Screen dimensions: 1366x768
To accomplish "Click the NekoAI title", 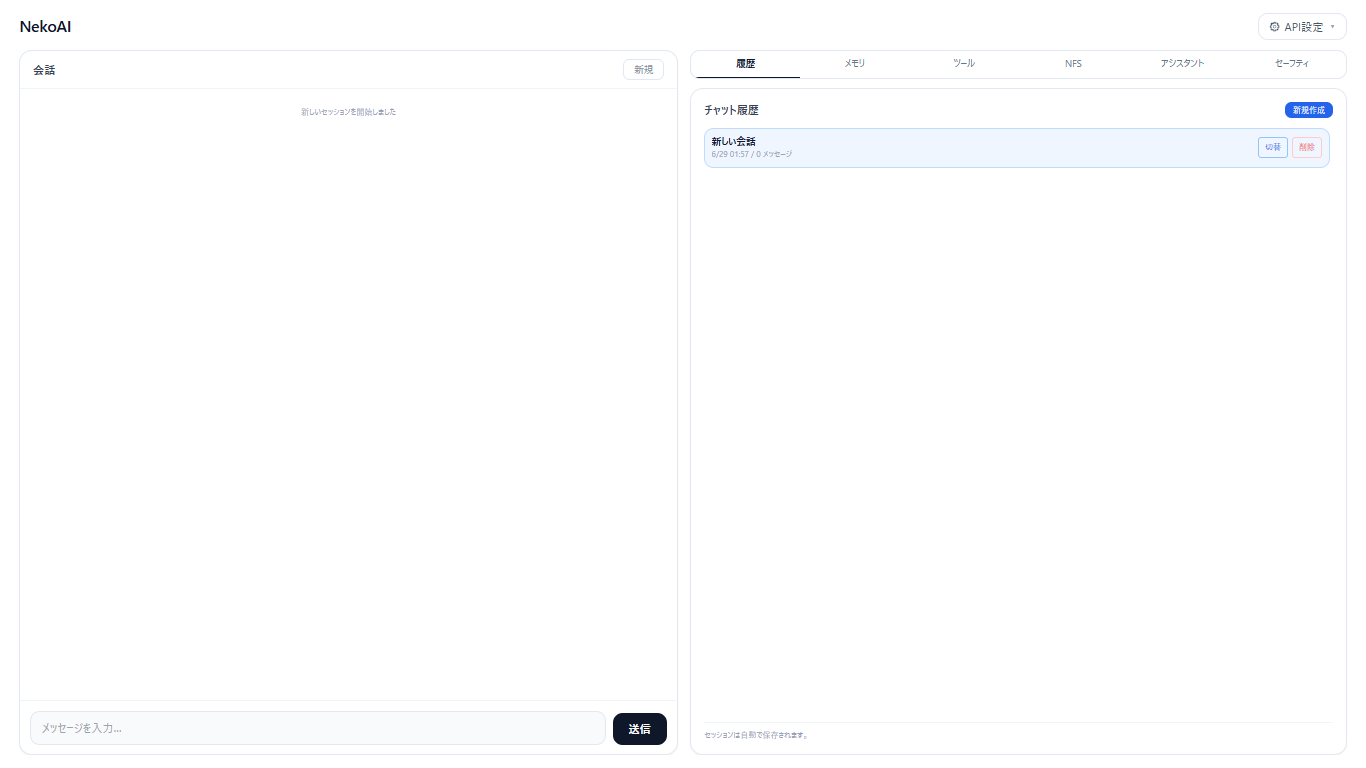I will (x=45, y=27).
